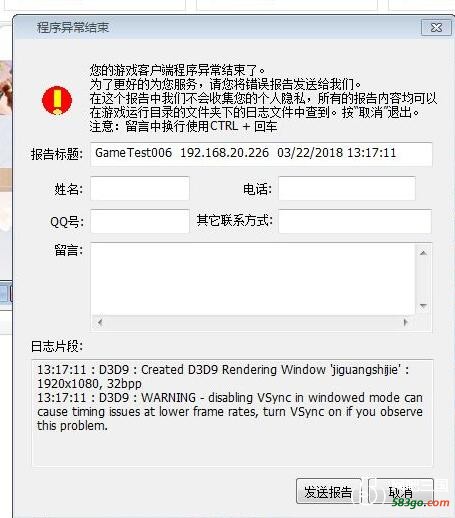The height and width of the screenshot is (518, 455).
Task: Click the D3D9 WARNING VSync log line
Action: pyautogui.click(x=230, y=412)
